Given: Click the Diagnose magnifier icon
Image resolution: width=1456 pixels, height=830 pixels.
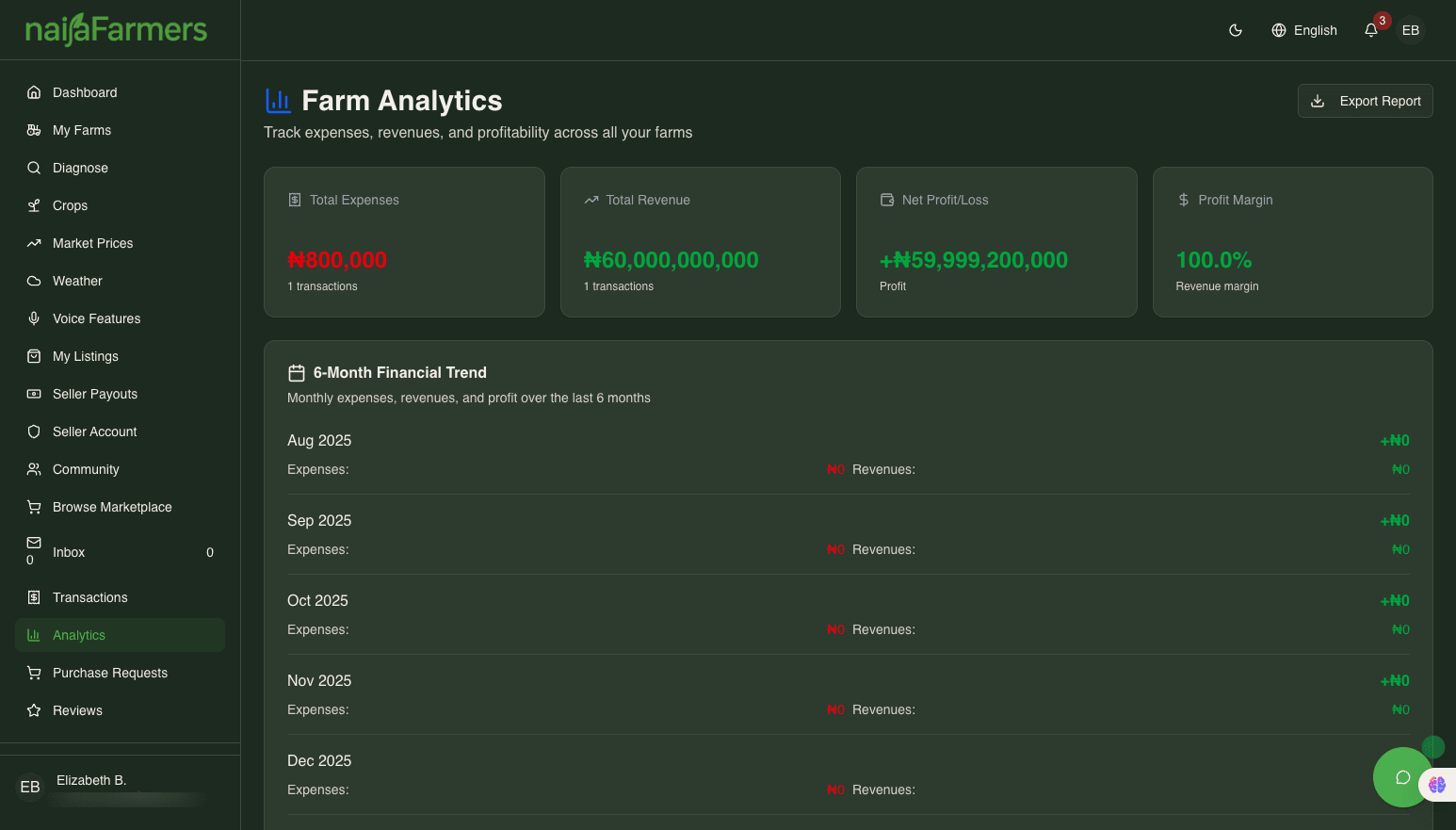Looking at the screenshot, I should [34, 168].
